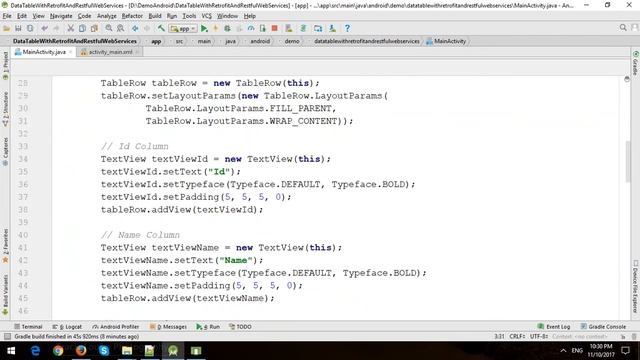Open the Edit menu
The image size is (640, 360).
click(22, 16)
